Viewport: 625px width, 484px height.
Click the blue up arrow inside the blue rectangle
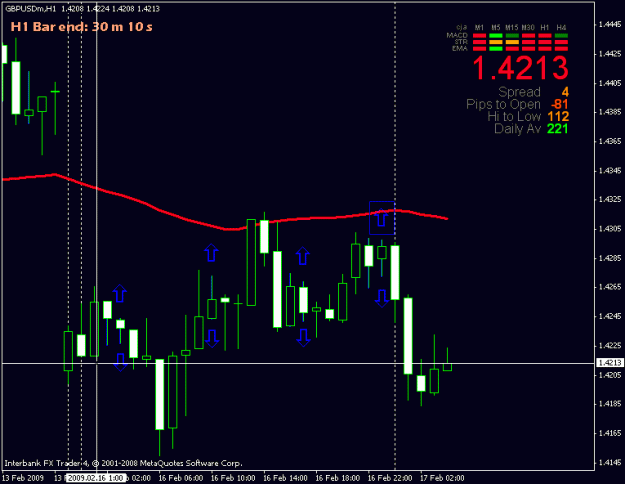381,218
